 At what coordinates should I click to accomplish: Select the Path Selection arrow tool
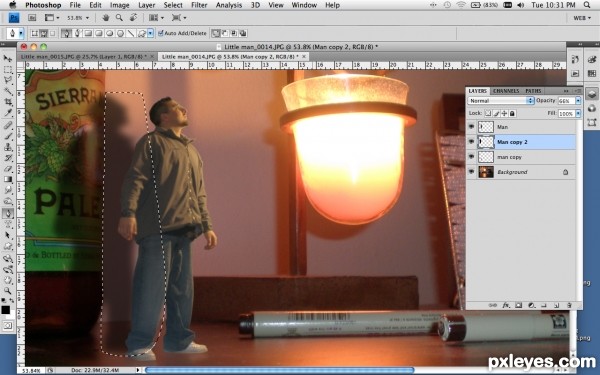8,235
